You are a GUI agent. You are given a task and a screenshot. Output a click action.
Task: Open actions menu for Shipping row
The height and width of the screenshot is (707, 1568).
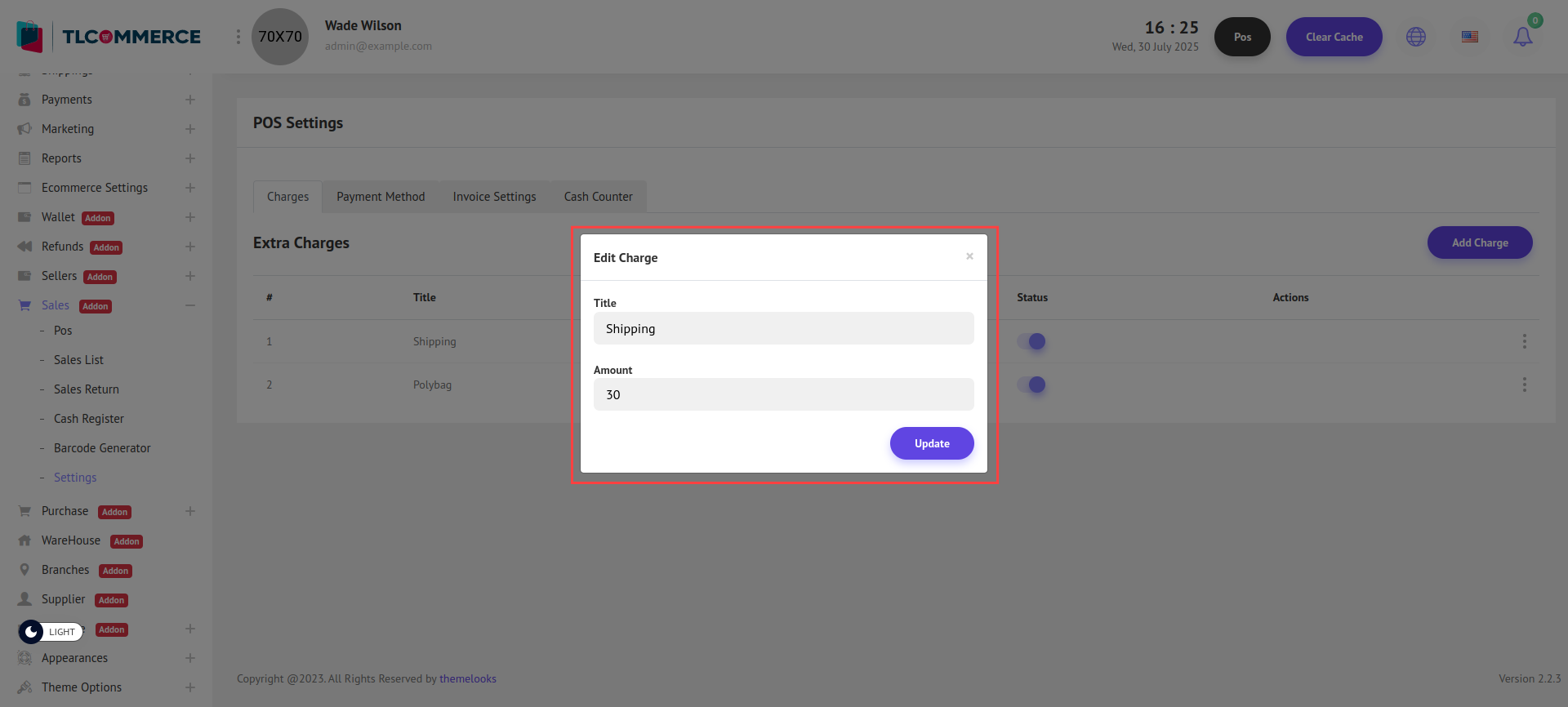coord(1524,341)
